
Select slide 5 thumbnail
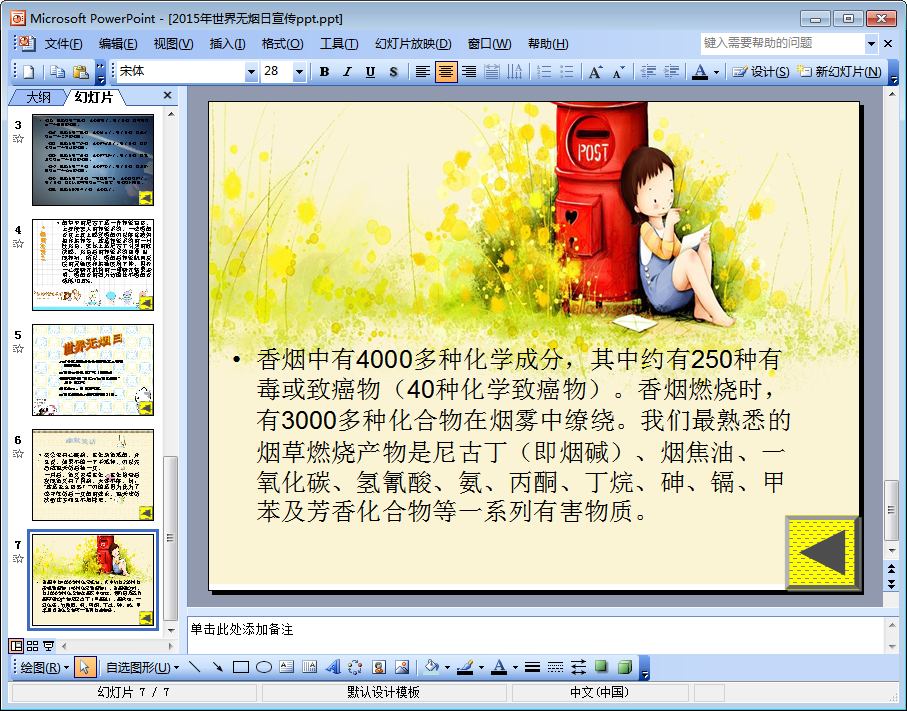pyautogui.click(x=93, y=370)
